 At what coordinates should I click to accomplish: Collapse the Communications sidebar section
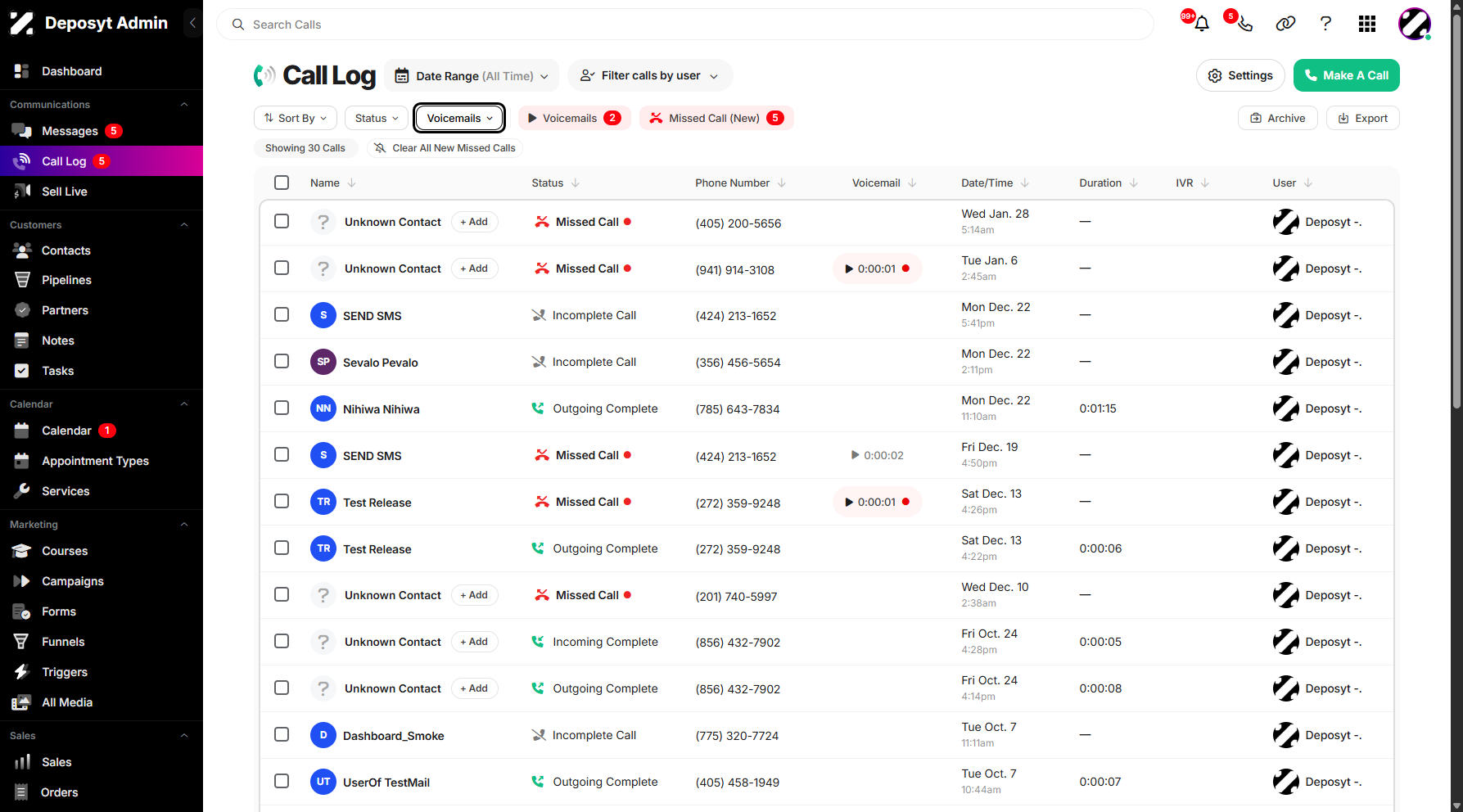[184, 105]
